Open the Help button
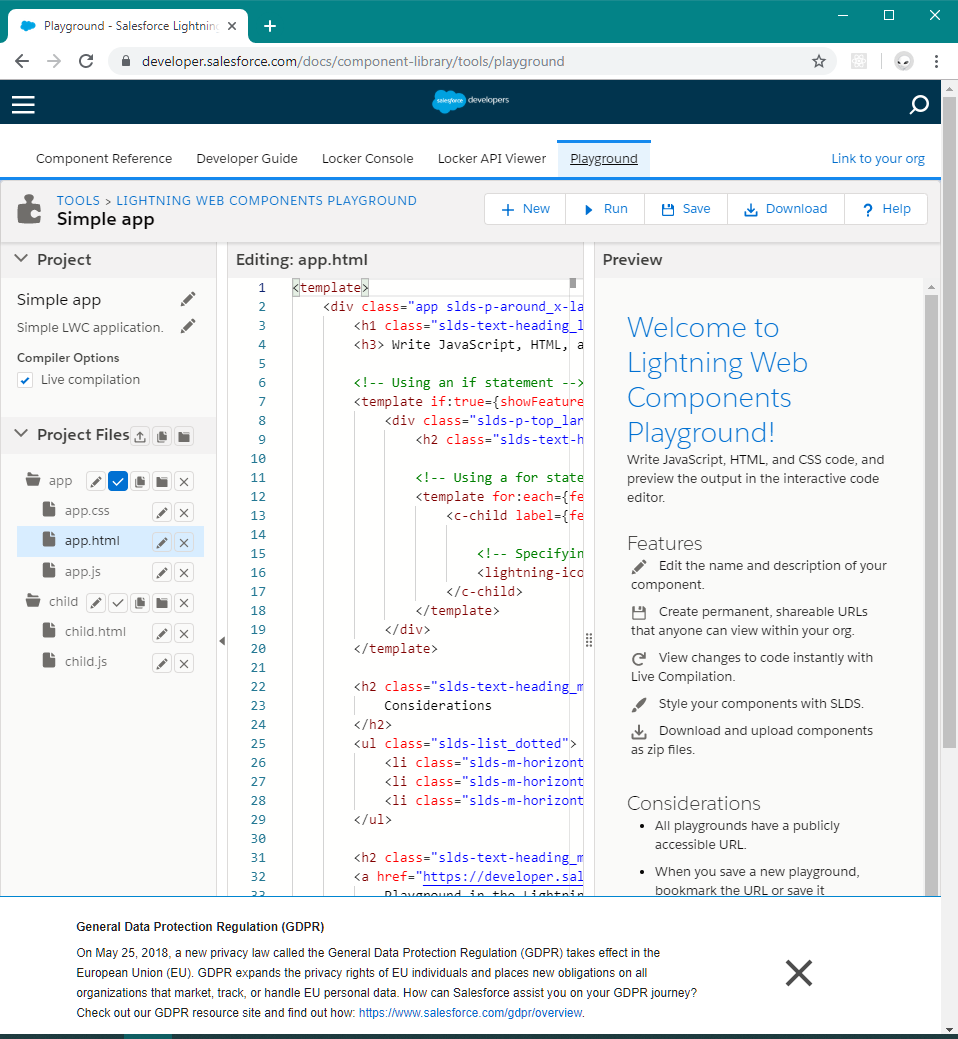Image resolution: width=958 pixels, height=1039 pixels. pyautogui.click(x=886, y=209)
